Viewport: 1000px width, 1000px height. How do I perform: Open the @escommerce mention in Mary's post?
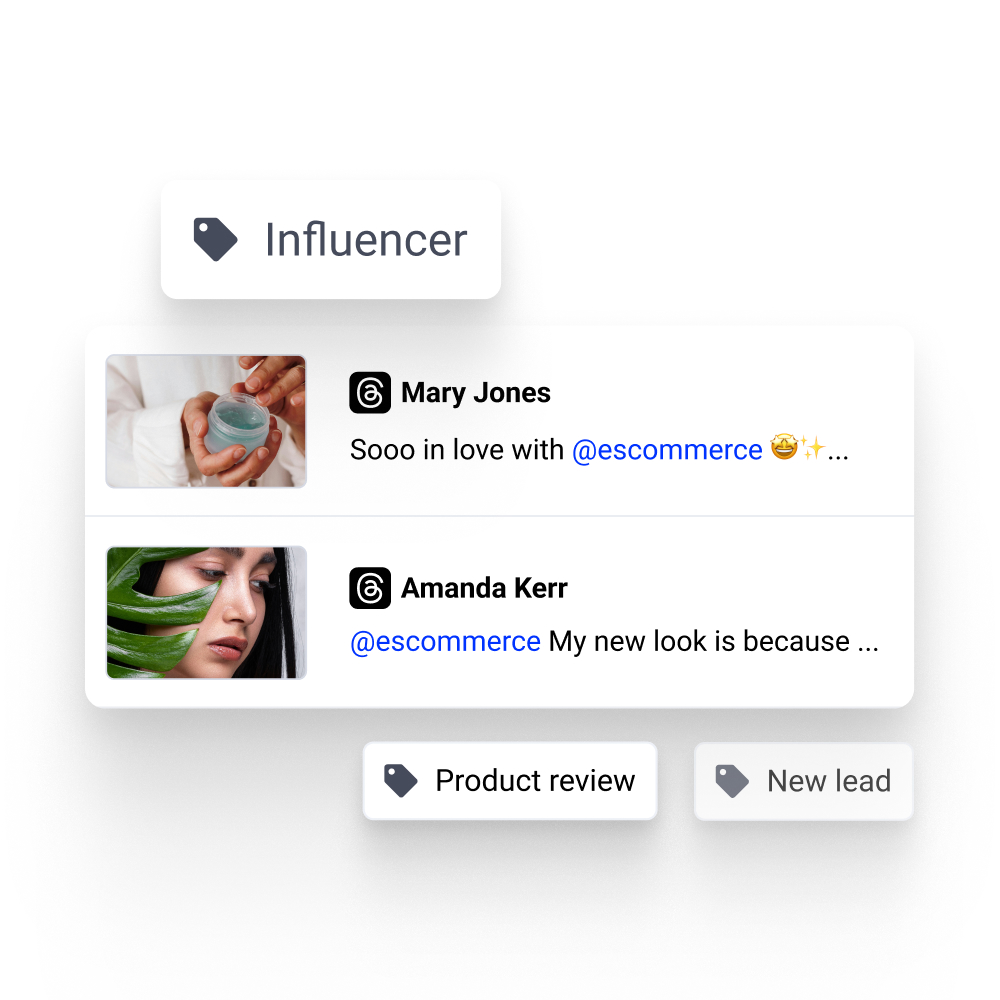pos(667,450)
